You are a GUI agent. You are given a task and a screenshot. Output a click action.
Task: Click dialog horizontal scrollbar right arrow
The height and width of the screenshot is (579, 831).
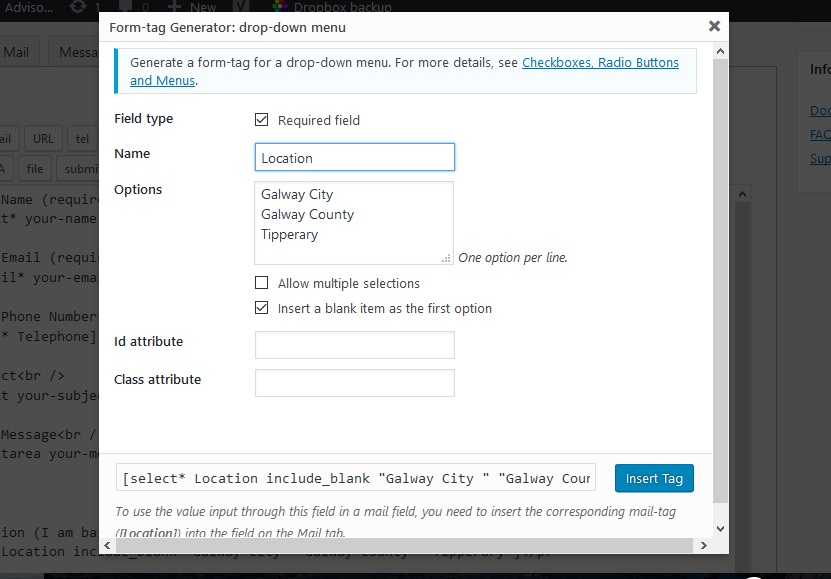click(x=703, y=545)
